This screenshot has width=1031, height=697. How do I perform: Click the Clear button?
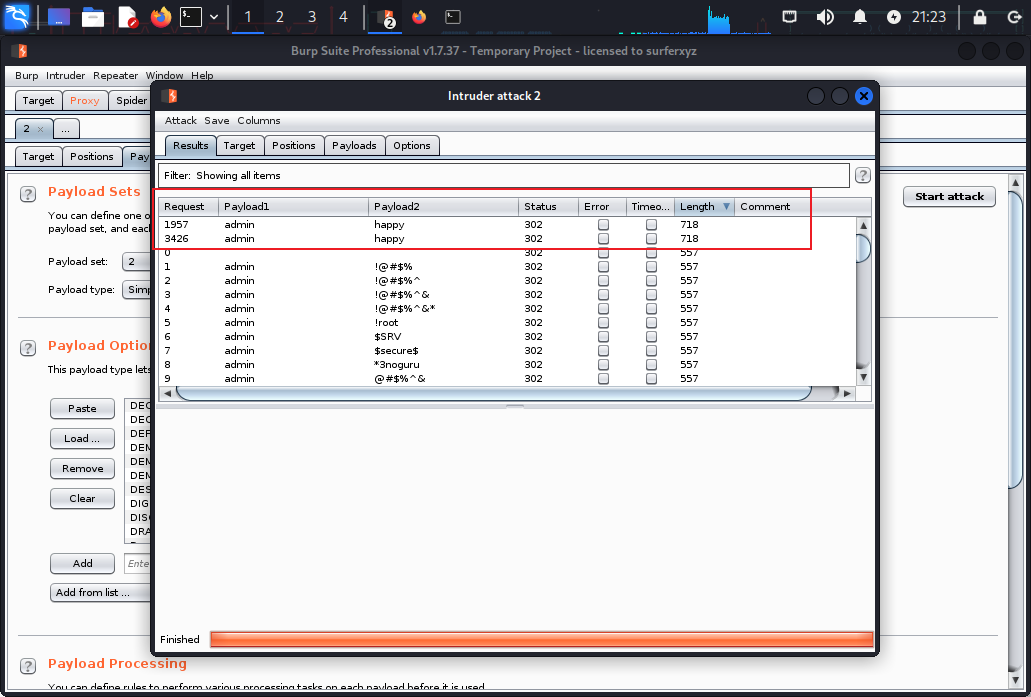(82, 498)
